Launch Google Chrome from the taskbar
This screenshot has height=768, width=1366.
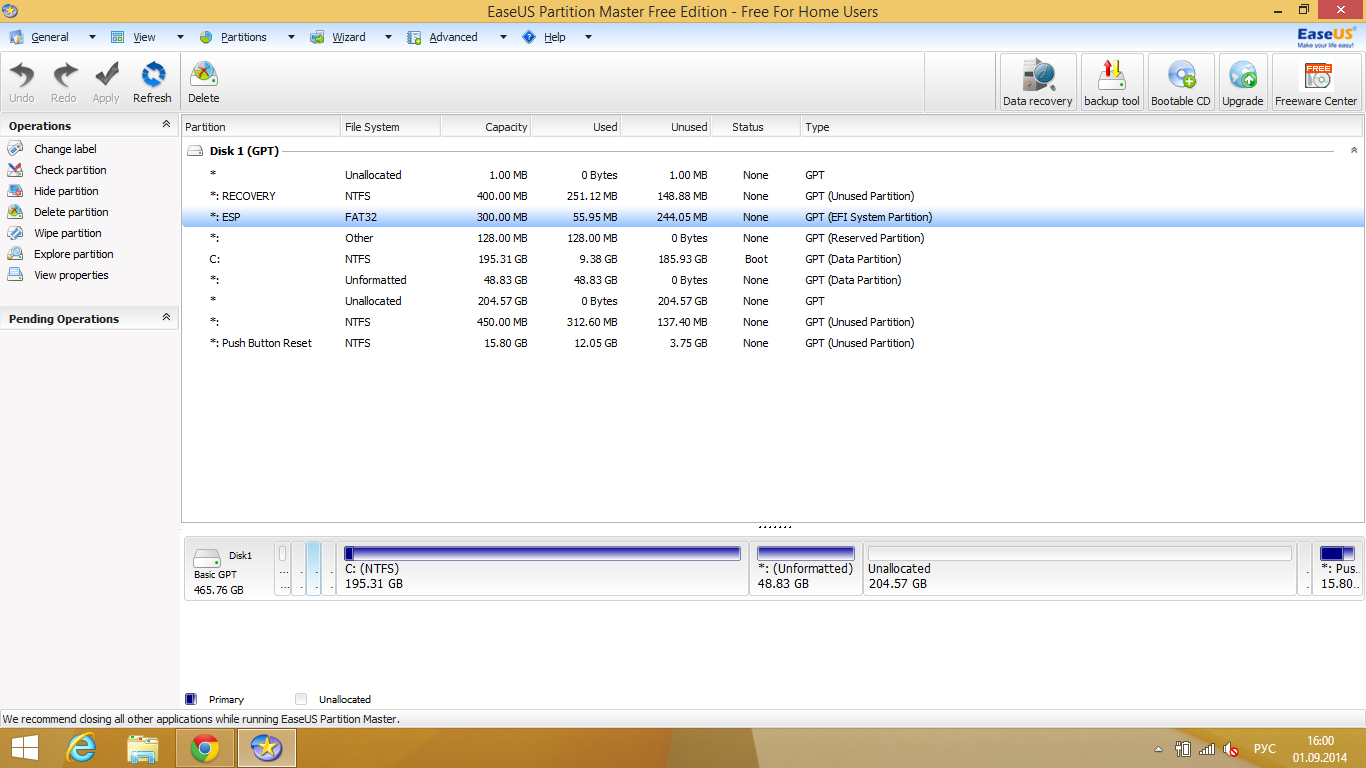coord(205,748)
